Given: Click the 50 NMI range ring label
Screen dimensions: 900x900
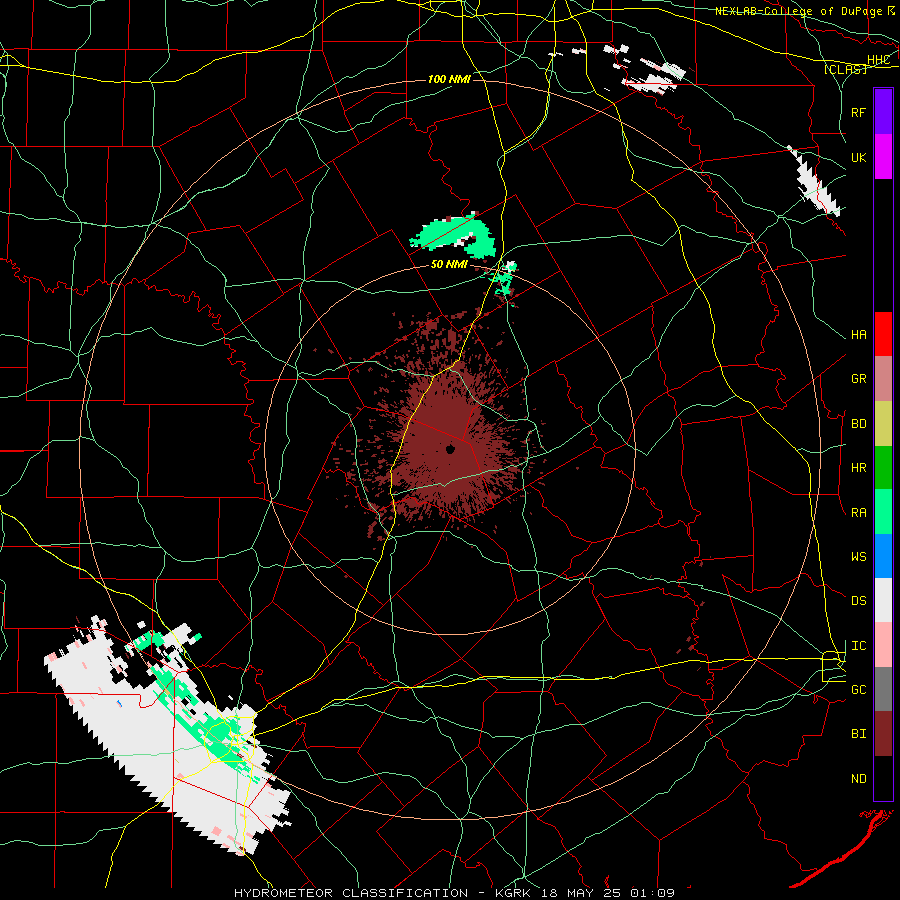Looking at the screenshot, I should 449,264.
